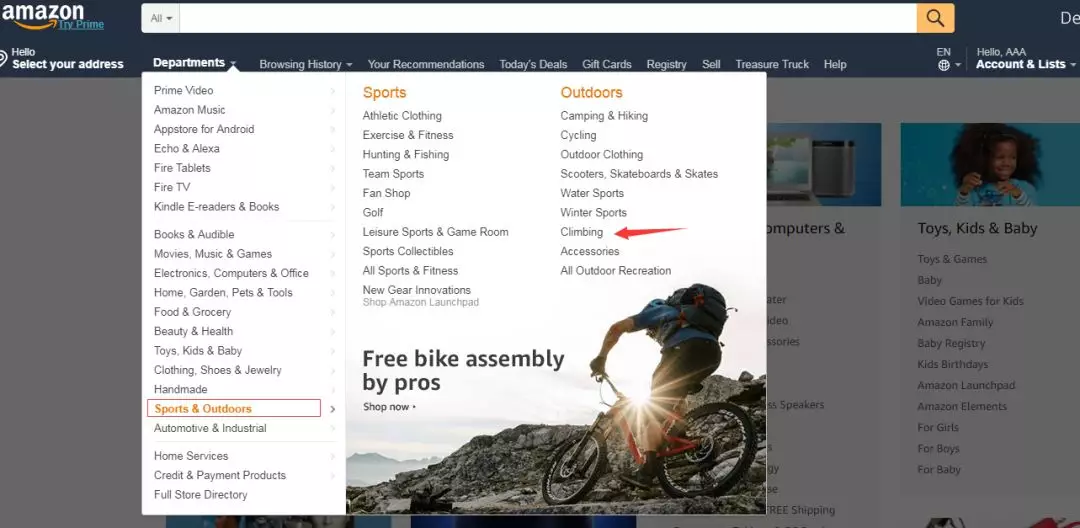
Task: Open Sports Collectibles
Action: click(408, 251)
